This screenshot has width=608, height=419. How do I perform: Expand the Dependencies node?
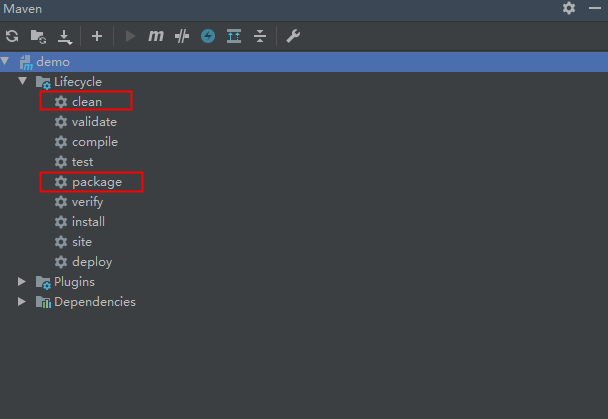click(22, 302)
